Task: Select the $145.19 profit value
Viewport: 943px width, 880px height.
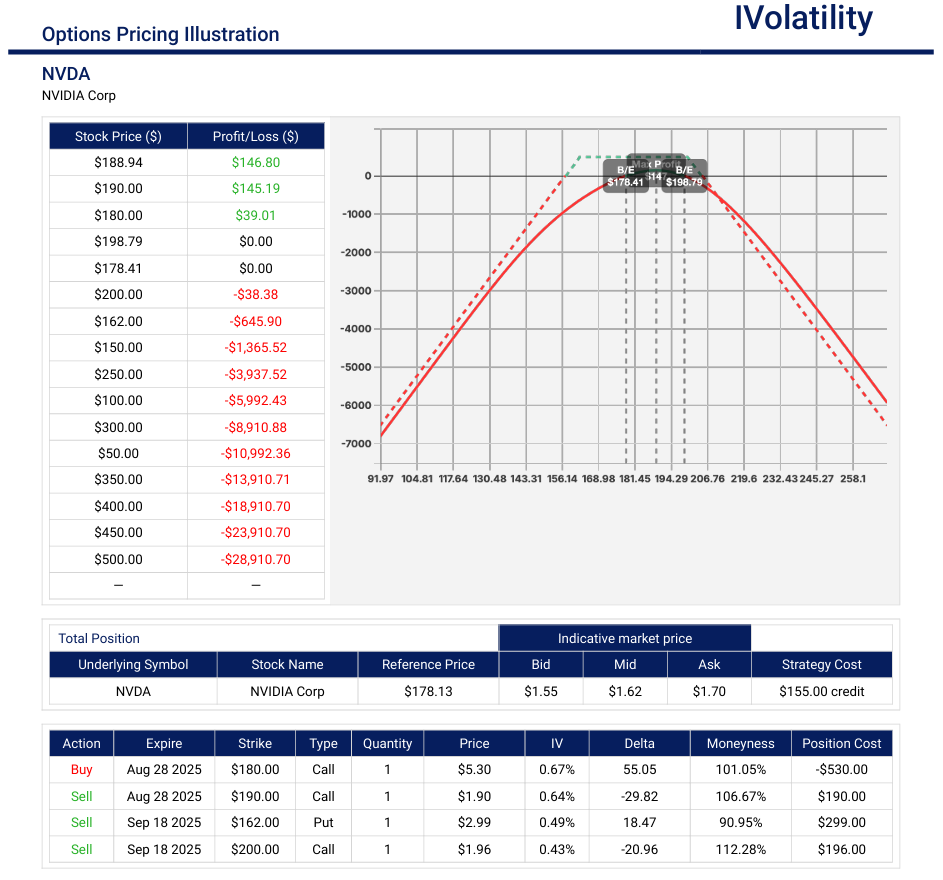Action: (256, 188)
